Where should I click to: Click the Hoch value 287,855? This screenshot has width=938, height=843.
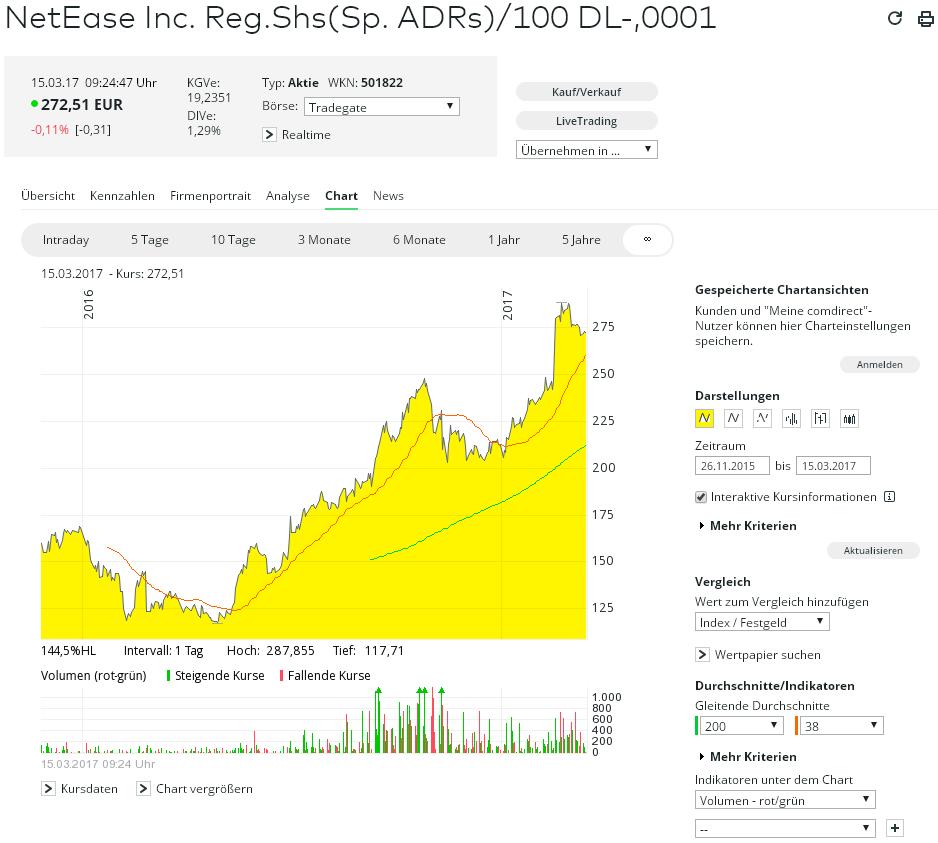click(x=290, y=650)
